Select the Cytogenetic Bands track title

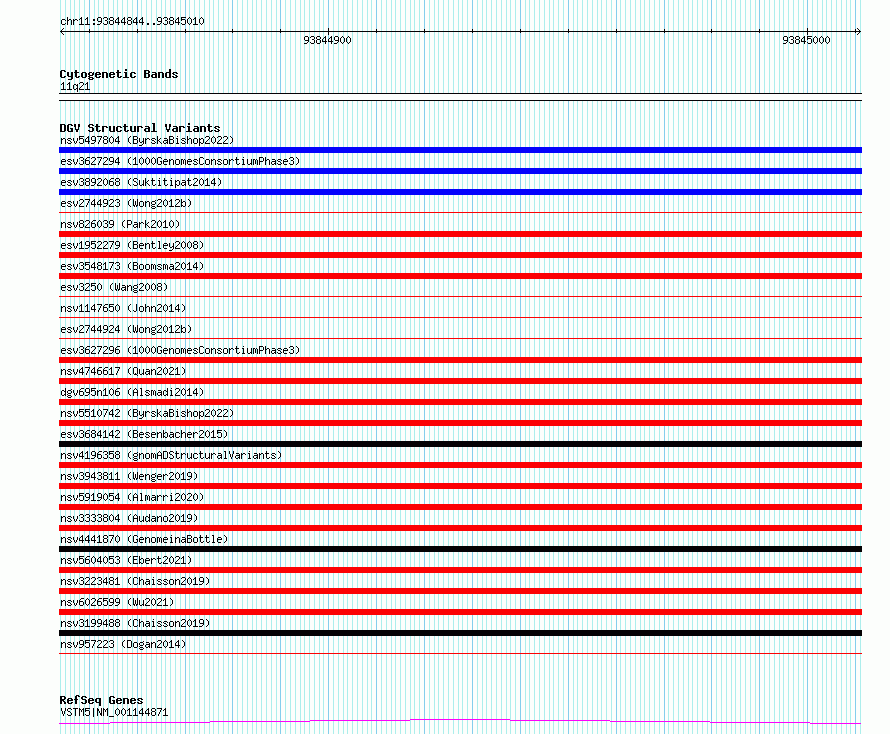coord(119,74)
